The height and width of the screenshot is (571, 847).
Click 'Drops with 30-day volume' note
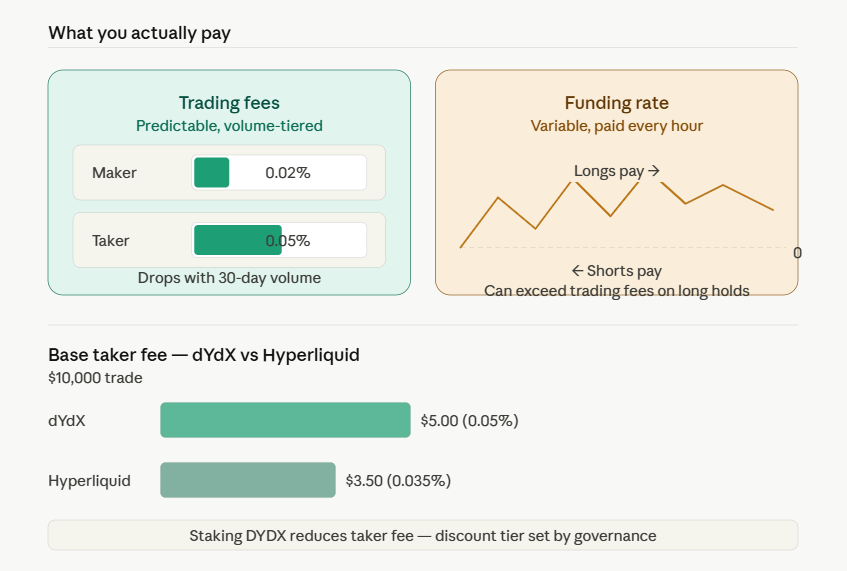click(229, 278)
